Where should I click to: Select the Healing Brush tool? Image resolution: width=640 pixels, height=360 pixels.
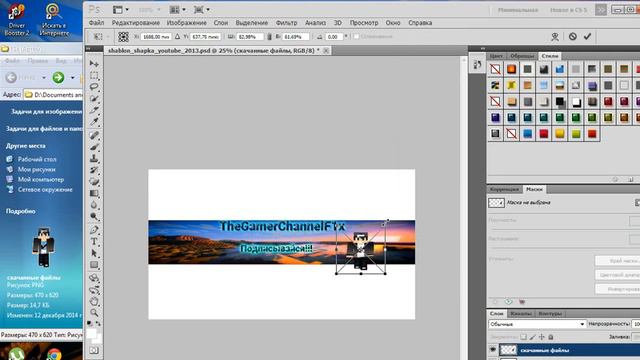pyautogui.click(x=94, y=135)
